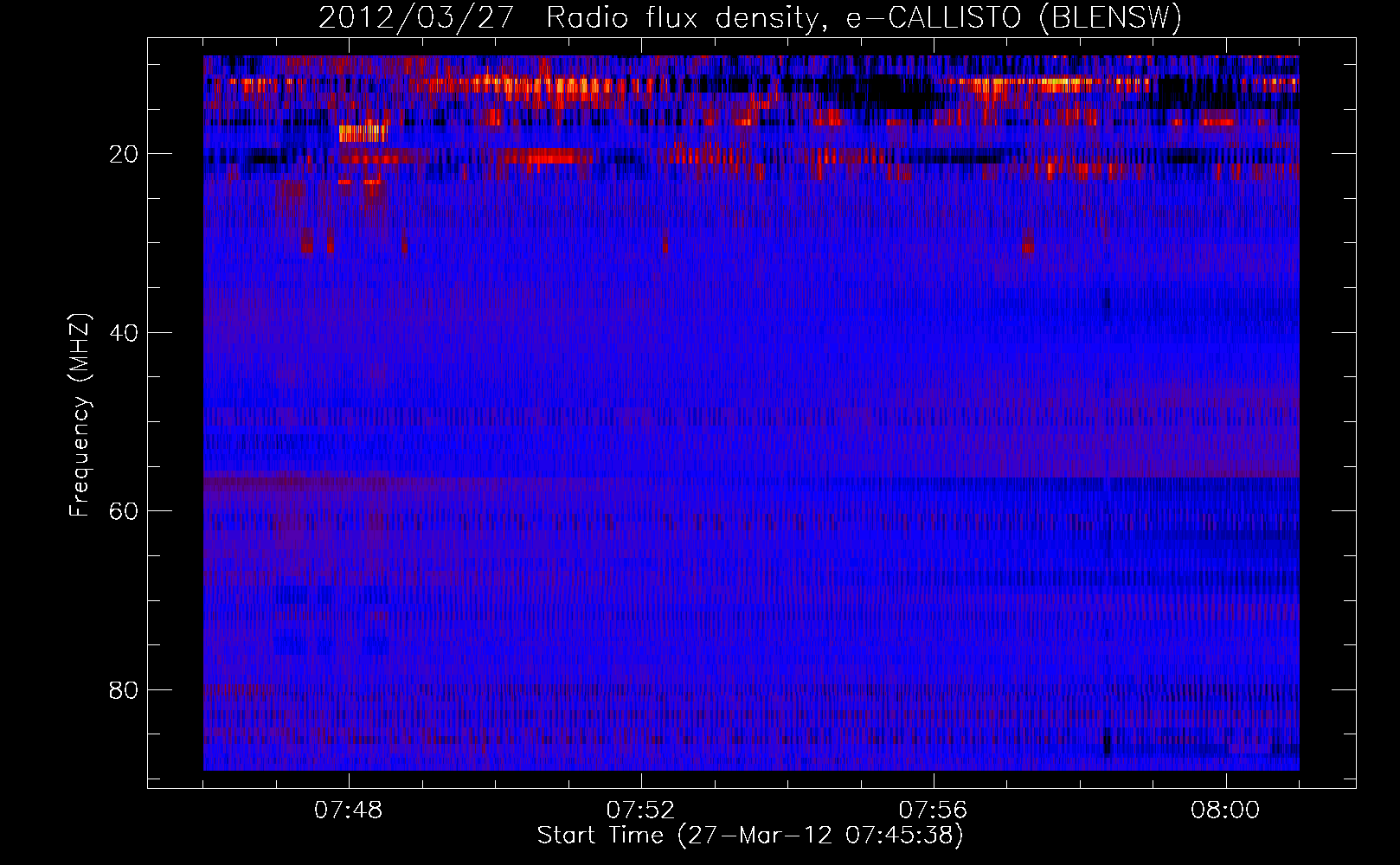This screenshot has width=1400, height=865.
Task: Click the frequency tick label 40
Action: click(125, 333)
